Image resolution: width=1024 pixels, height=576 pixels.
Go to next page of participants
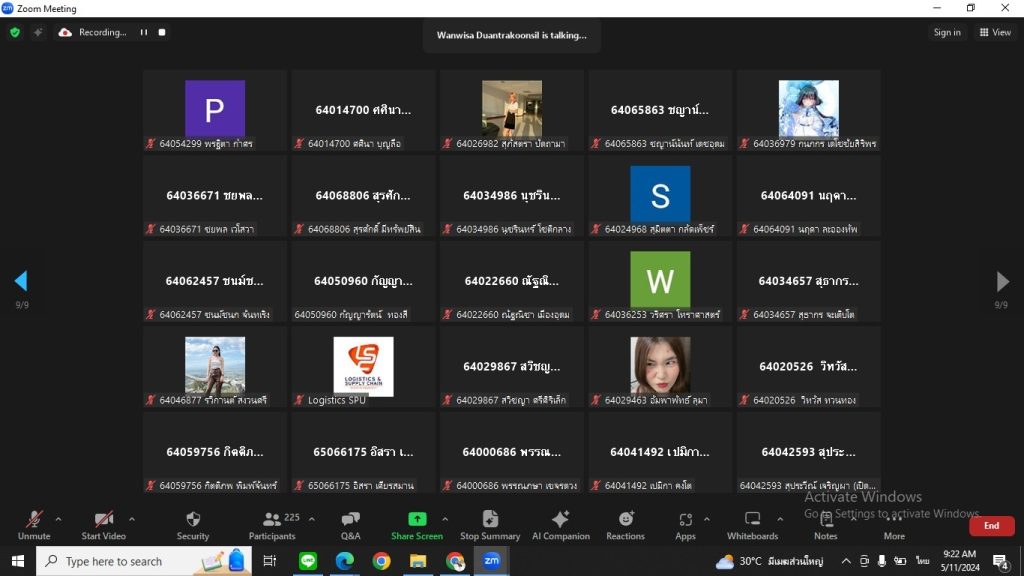1002,281
